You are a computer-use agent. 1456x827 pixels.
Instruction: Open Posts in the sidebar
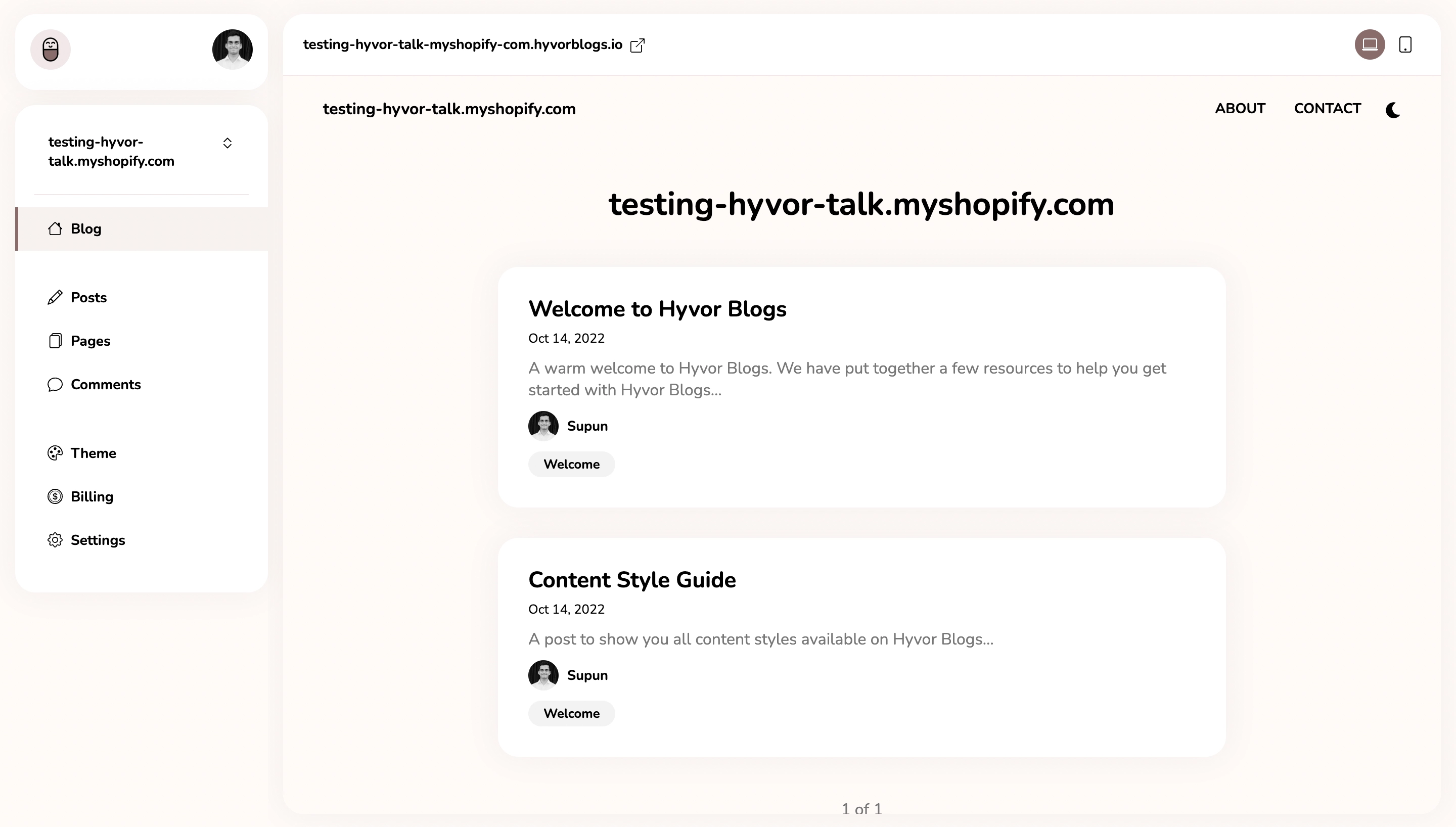tap(142, 298)
